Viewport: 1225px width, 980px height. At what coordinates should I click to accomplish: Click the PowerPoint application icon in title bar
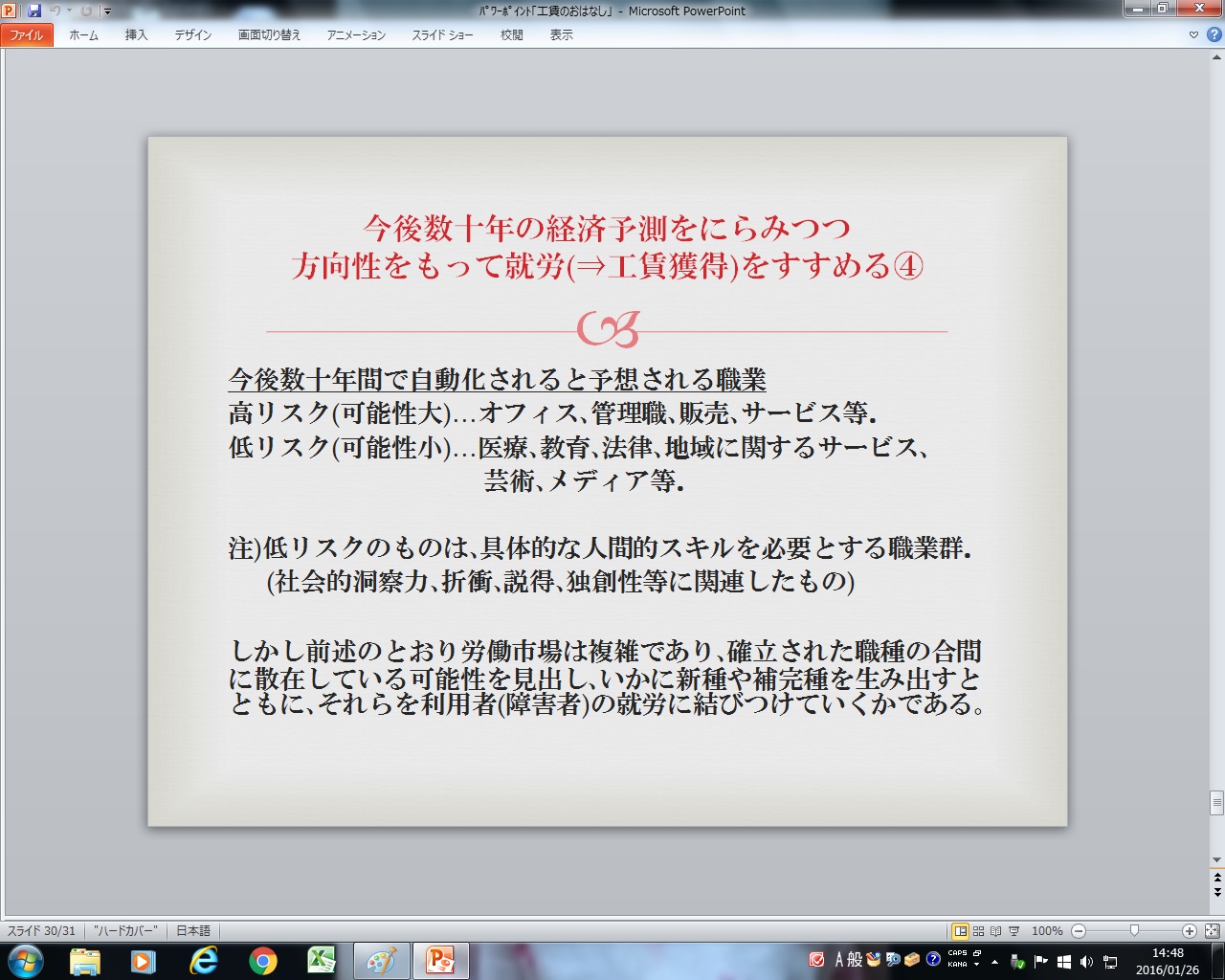pos(10,11)
